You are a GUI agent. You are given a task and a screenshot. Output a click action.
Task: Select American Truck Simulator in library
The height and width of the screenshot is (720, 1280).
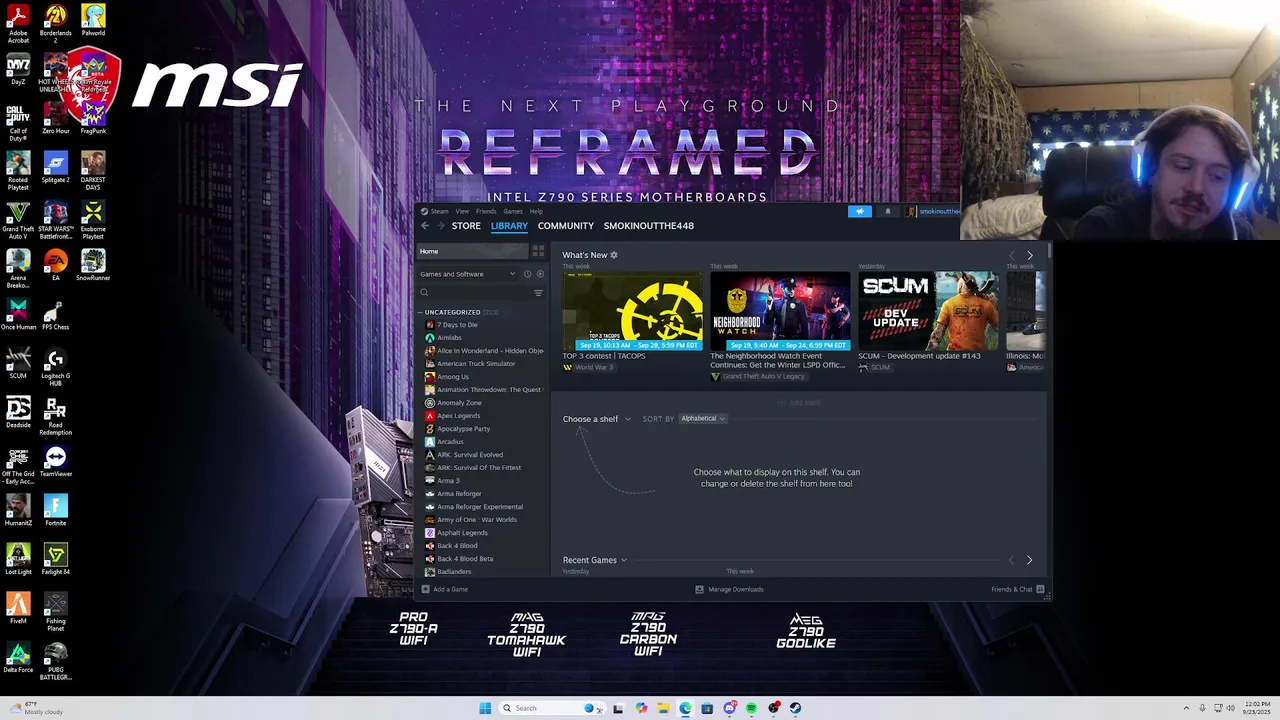[476, 364]
